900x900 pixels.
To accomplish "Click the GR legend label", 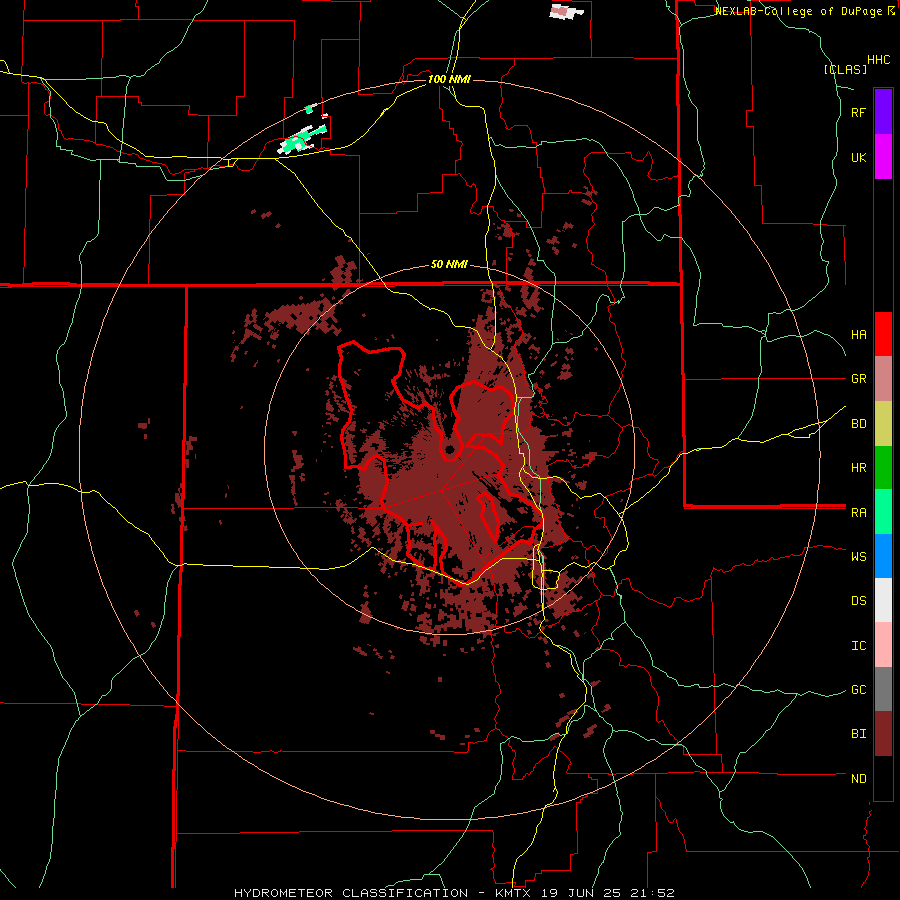I will pyautogui.click(x=858, y=379).
